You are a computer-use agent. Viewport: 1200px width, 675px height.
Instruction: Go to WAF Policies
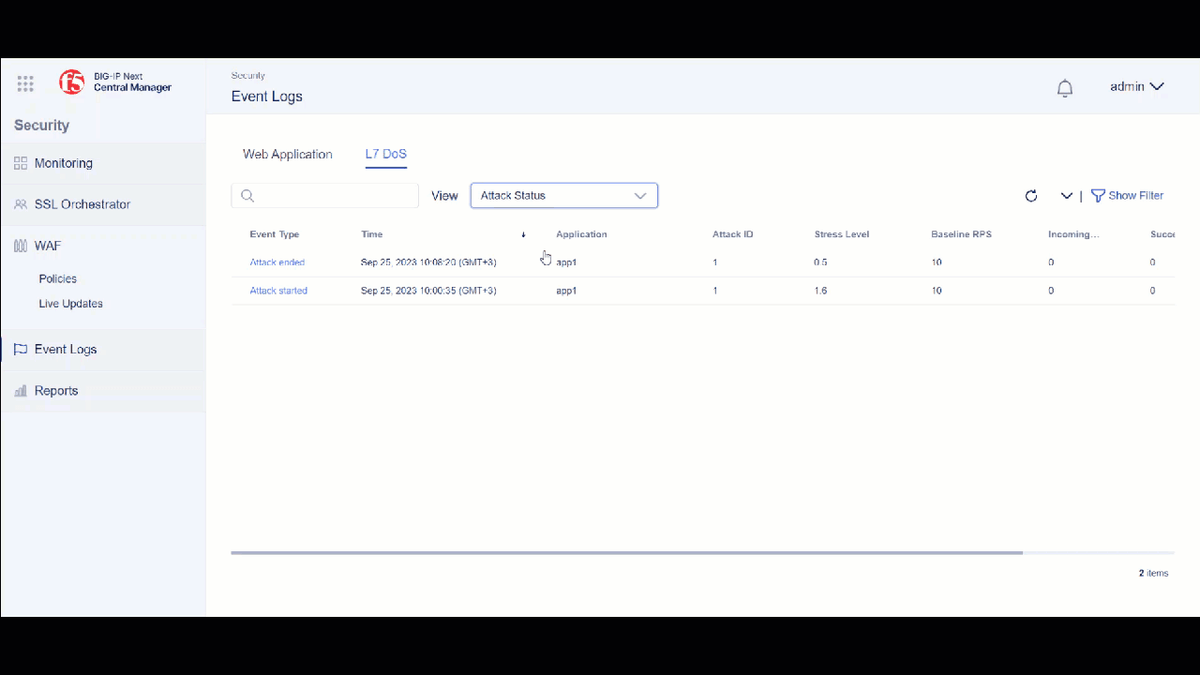click(x=58, y=279)
